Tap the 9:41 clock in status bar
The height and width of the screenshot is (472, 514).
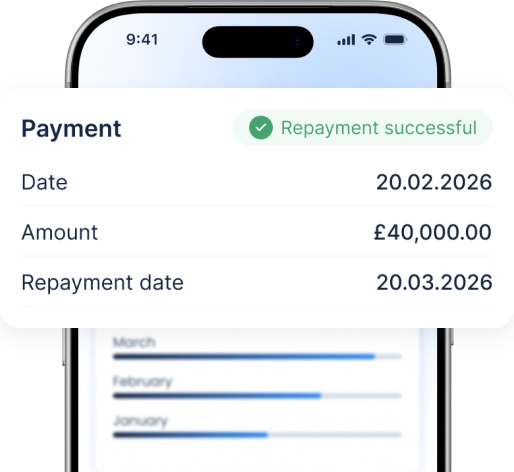142,40
